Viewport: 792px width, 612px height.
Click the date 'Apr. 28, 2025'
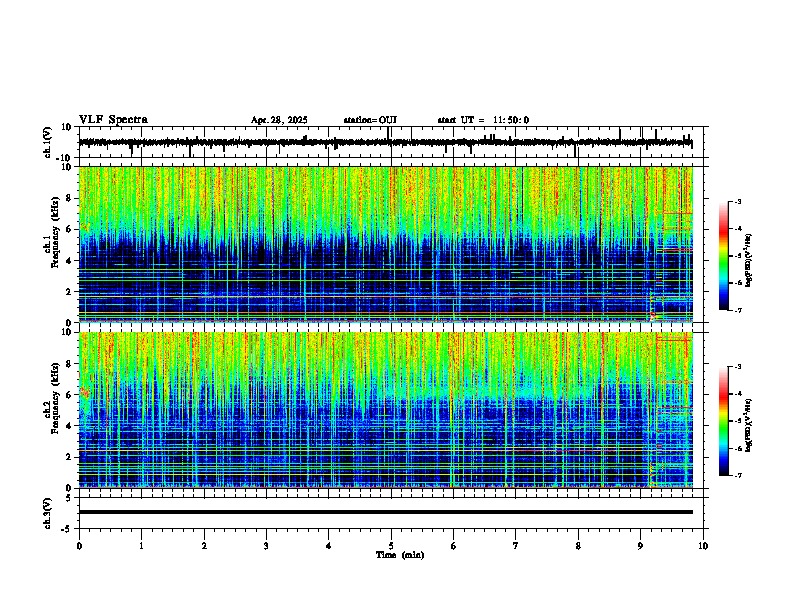pyautogui.click(x=279, y=120)
